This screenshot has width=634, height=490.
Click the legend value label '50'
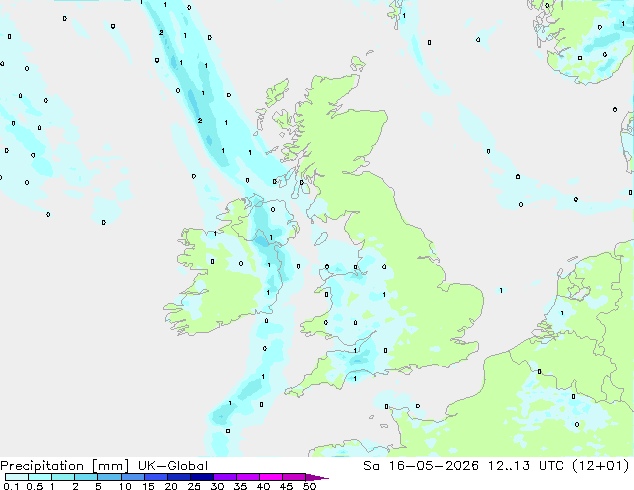tap(309, 486)
